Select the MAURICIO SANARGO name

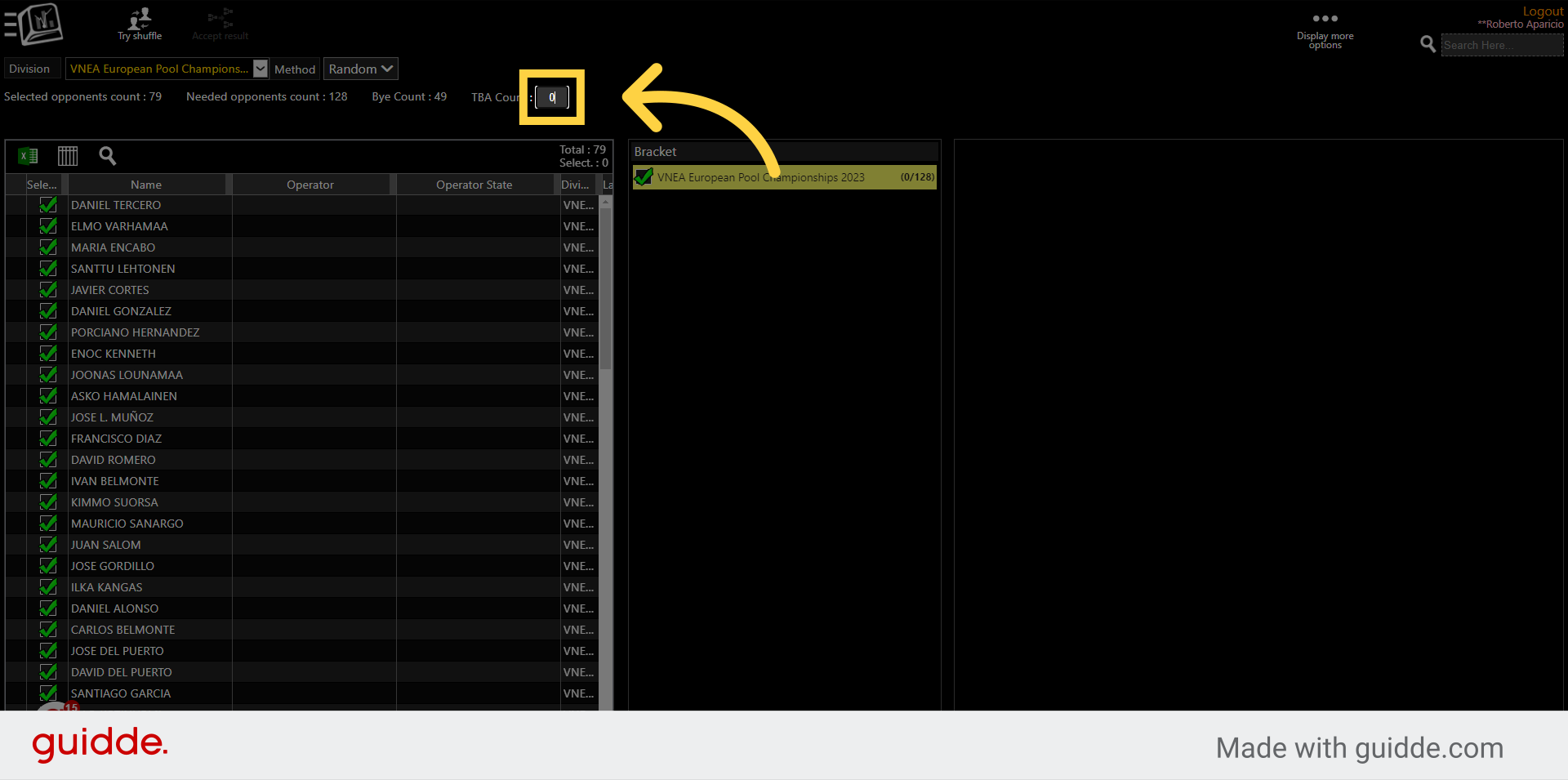tap(127, 524)
